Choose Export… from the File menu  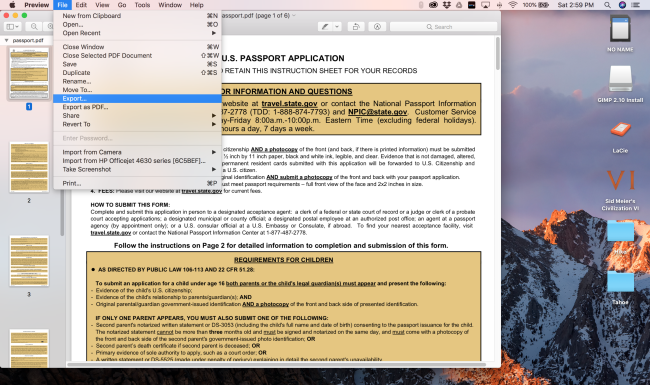click(x=137, y=98)
